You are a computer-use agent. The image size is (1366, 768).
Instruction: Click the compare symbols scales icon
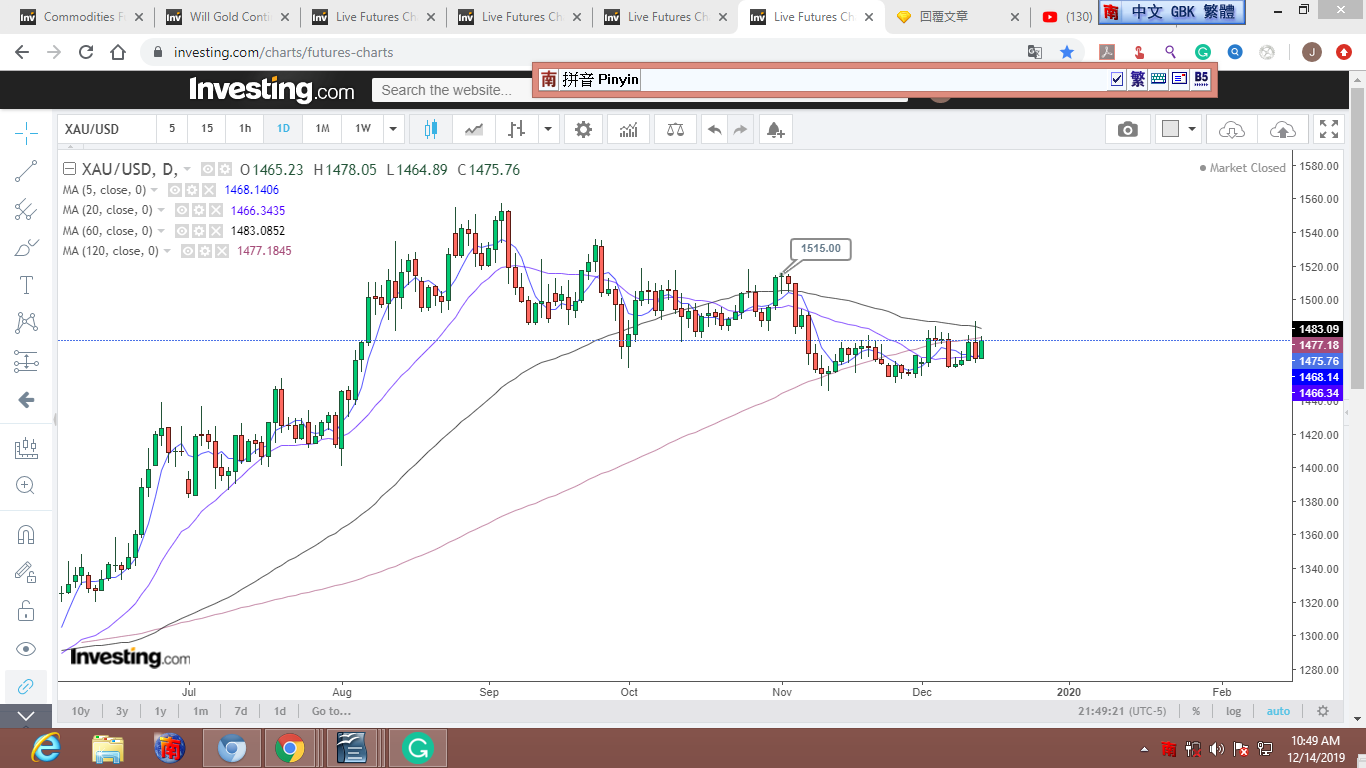(675, 129)
